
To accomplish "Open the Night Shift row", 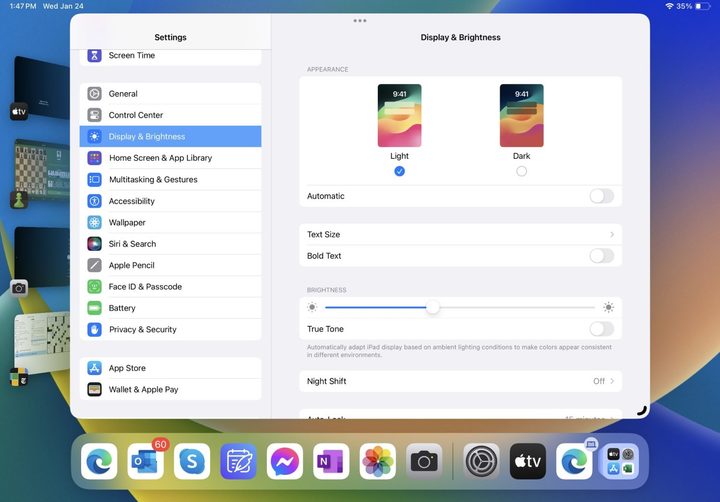I will [x=461, y=381].
